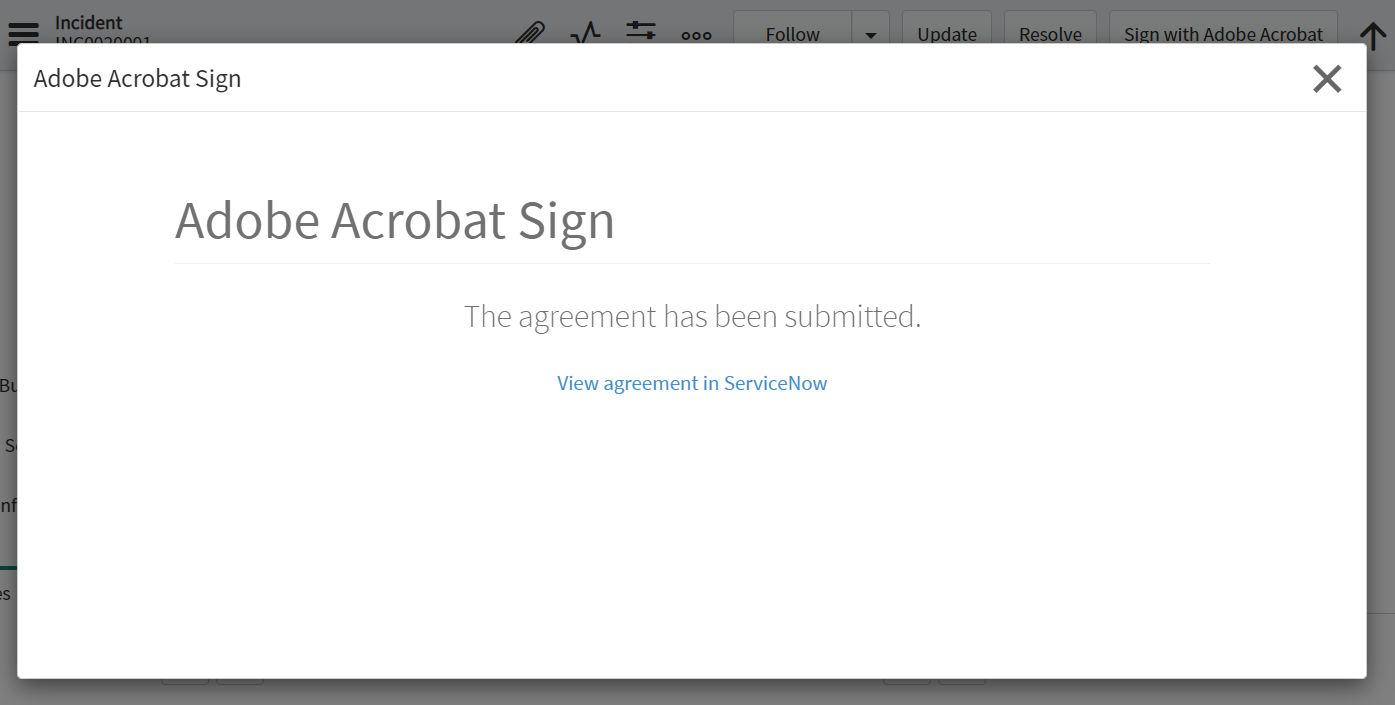Viewport: 1395px width, 705px height.
Task: Open View agreement in ServiceNow link
Action: (x=691, y=383)
